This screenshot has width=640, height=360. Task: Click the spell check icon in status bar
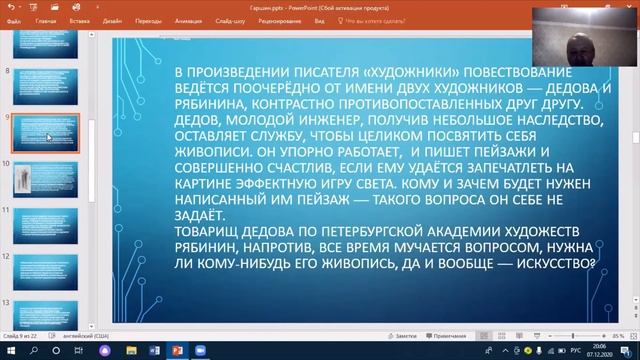click(x=52, y=336)
